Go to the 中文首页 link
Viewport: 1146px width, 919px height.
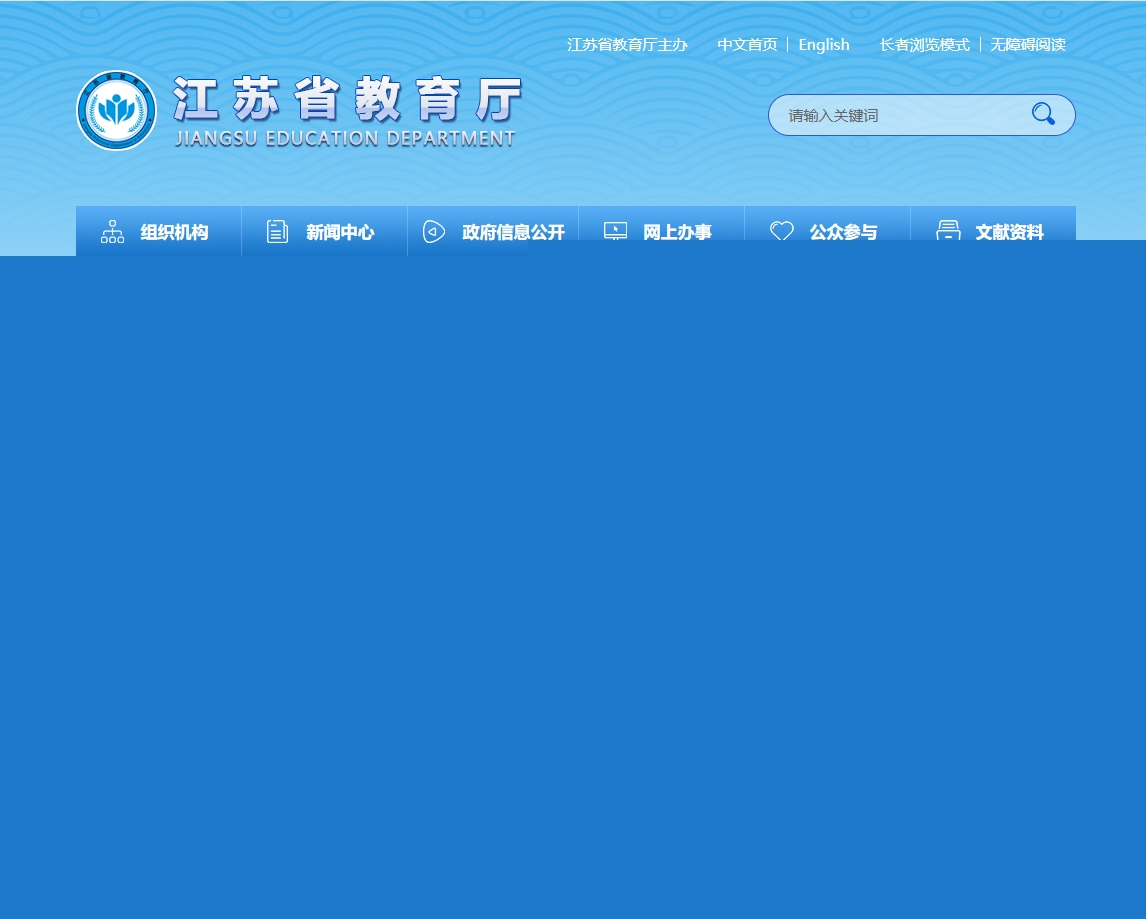[x=747, y=45]
